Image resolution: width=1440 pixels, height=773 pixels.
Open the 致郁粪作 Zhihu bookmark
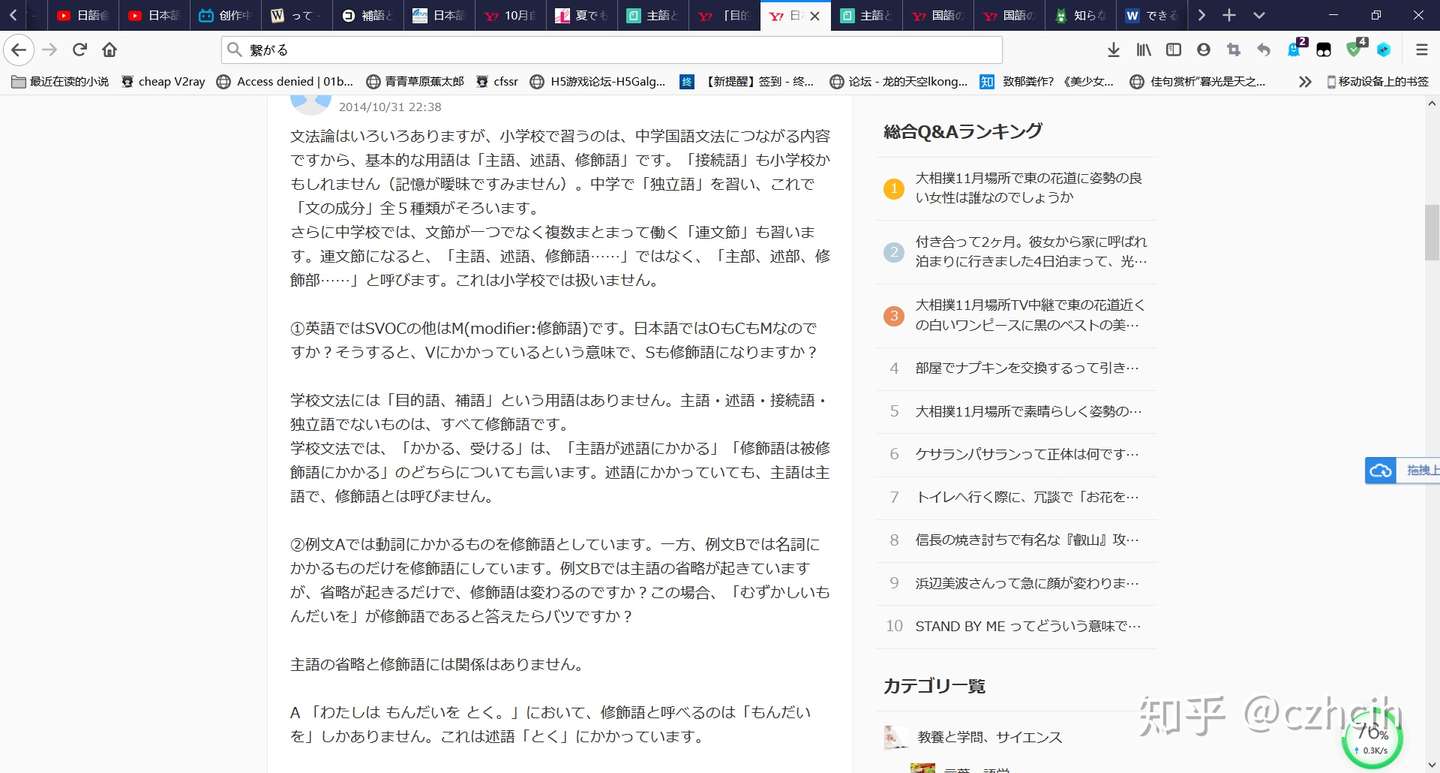(1048, 82)
